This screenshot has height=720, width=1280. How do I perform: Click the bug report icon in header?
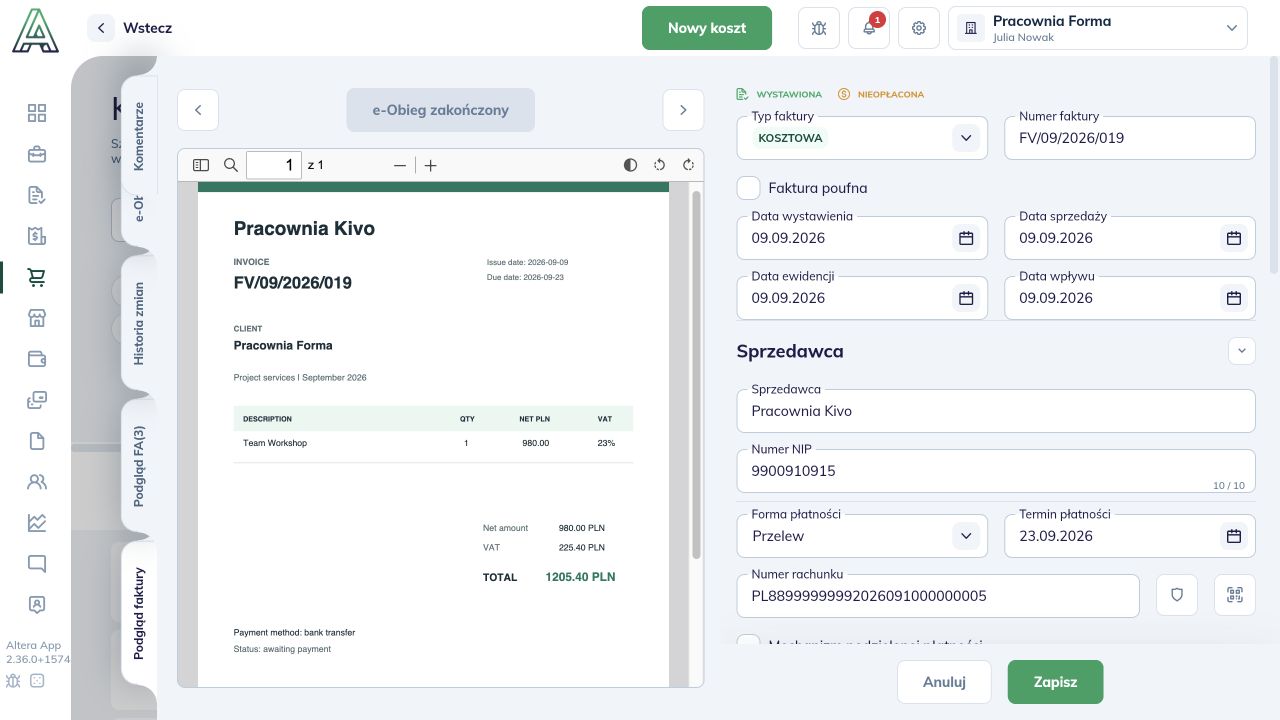tap(819, 28)
